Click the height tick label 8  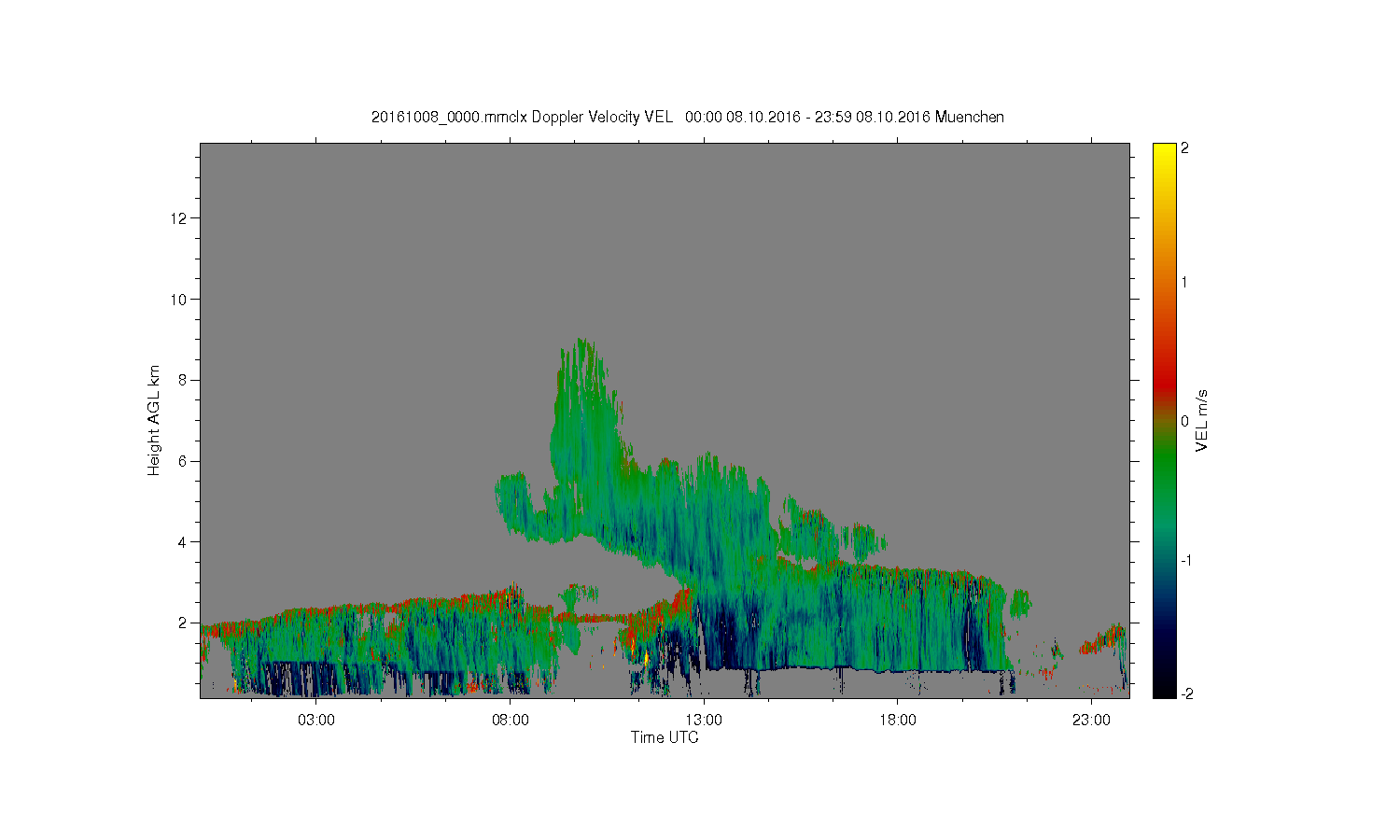[185, 380]
